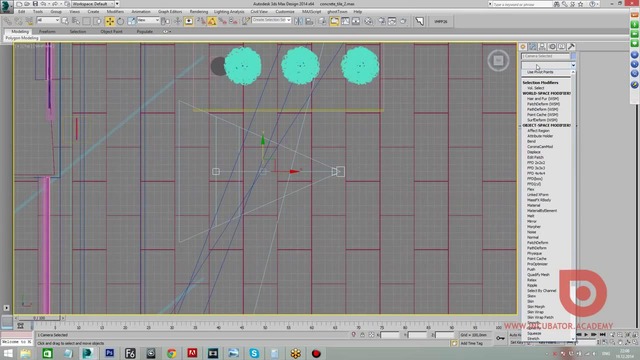The height and width of the screenshot is (360, 640).
Task: Open the Customize menu
Action: pos(285,11)
